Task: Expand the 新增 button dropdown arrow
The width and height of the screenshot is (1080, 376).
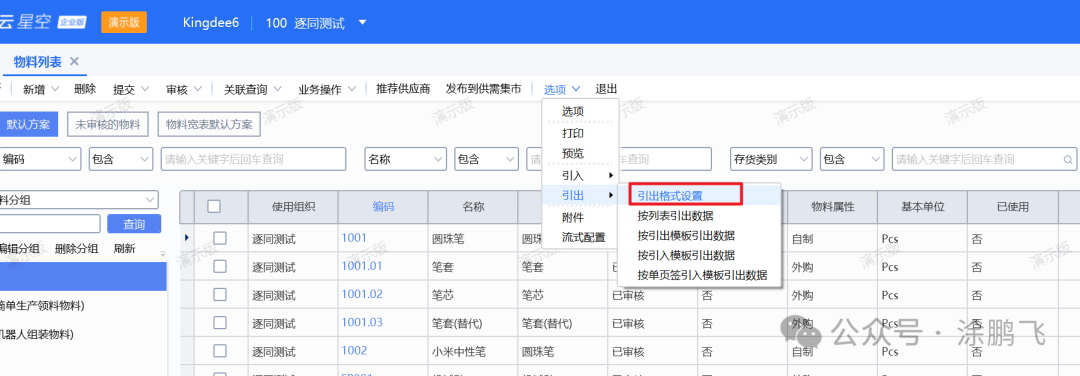Action: tap(56, 89)
